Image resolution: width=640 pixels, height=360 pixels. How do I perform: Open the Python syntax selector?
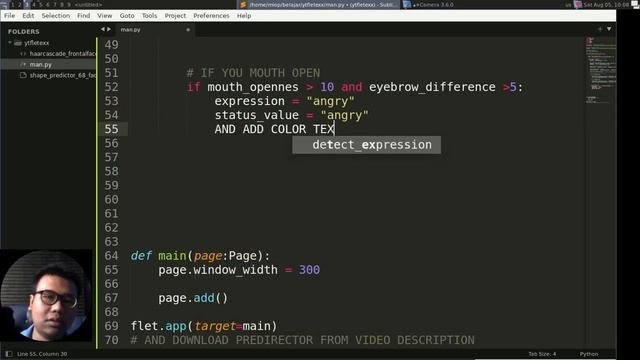pos(589,354)
